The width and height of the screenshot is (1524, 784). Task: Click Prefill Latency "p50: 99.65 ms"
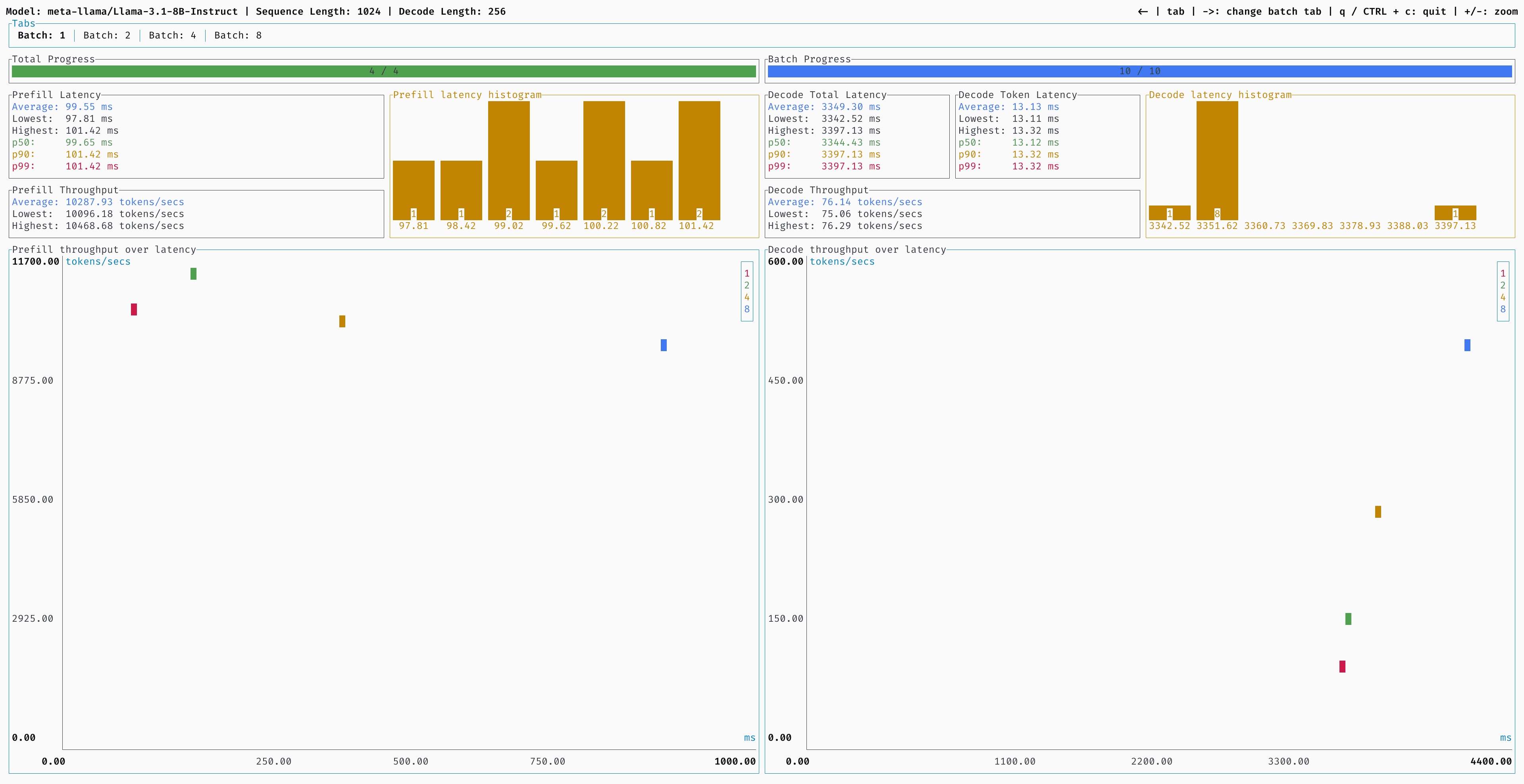[x=62, y=142]
